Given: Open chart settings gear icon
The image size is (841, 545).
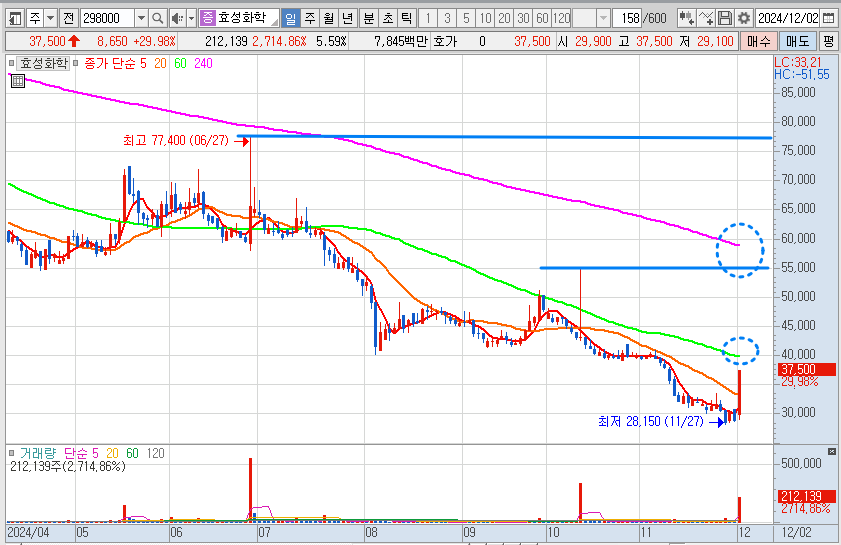Looking at the screenshot, I should (744, 19).
